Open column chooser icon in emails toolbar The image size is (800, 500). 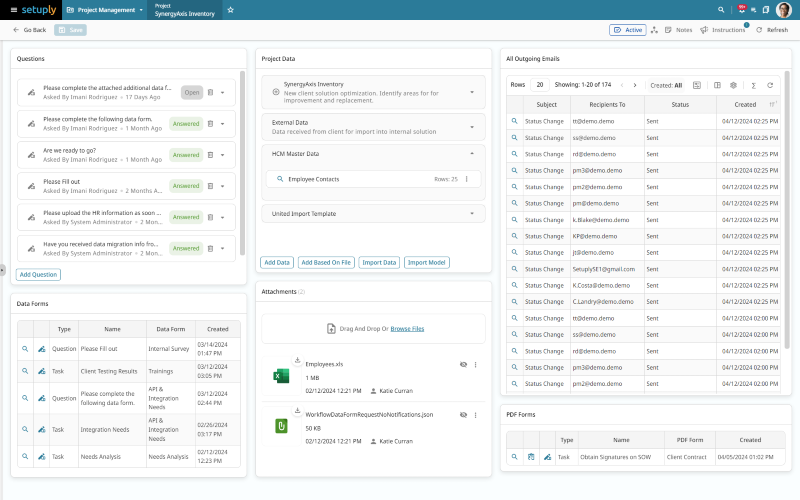[717, 85]
